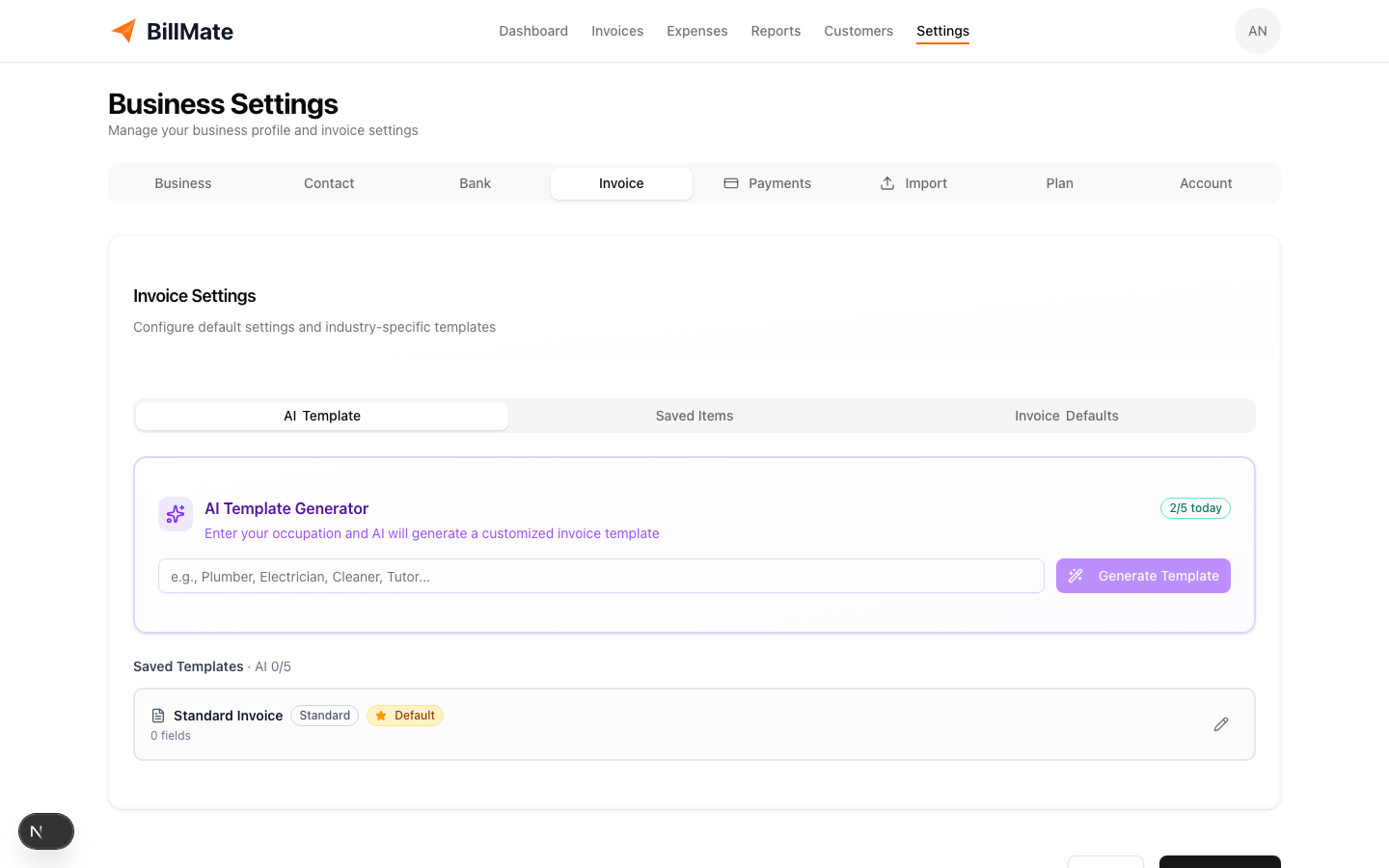Click the wand icon on Generate Template button
This screenshot has height=868, width=1389.
pyautogui.click(x=1076, y=575)
